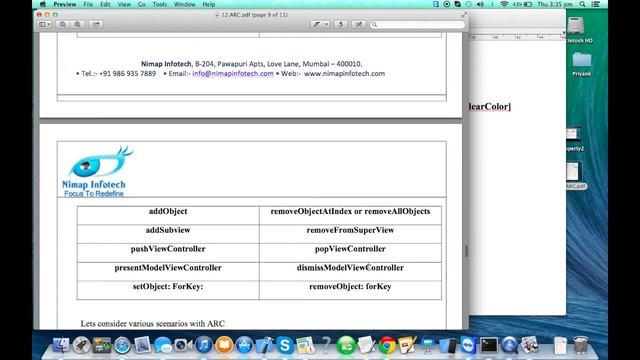
Task: Open Safari compass in the Dock
Action: pos(122,345)
